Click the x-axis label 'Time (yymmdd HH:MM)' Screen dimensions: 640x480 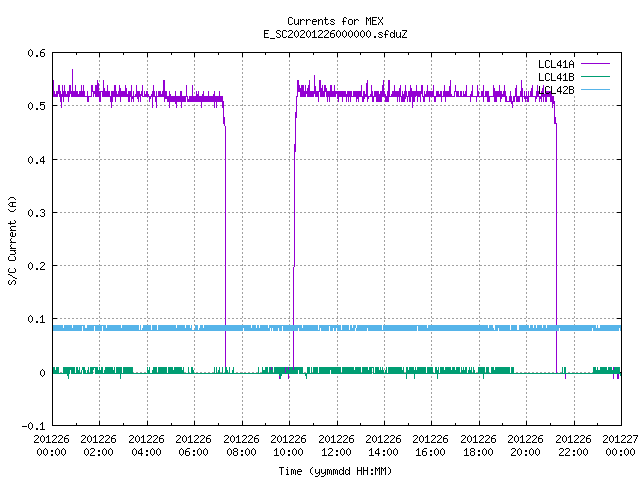coord(335,471)
